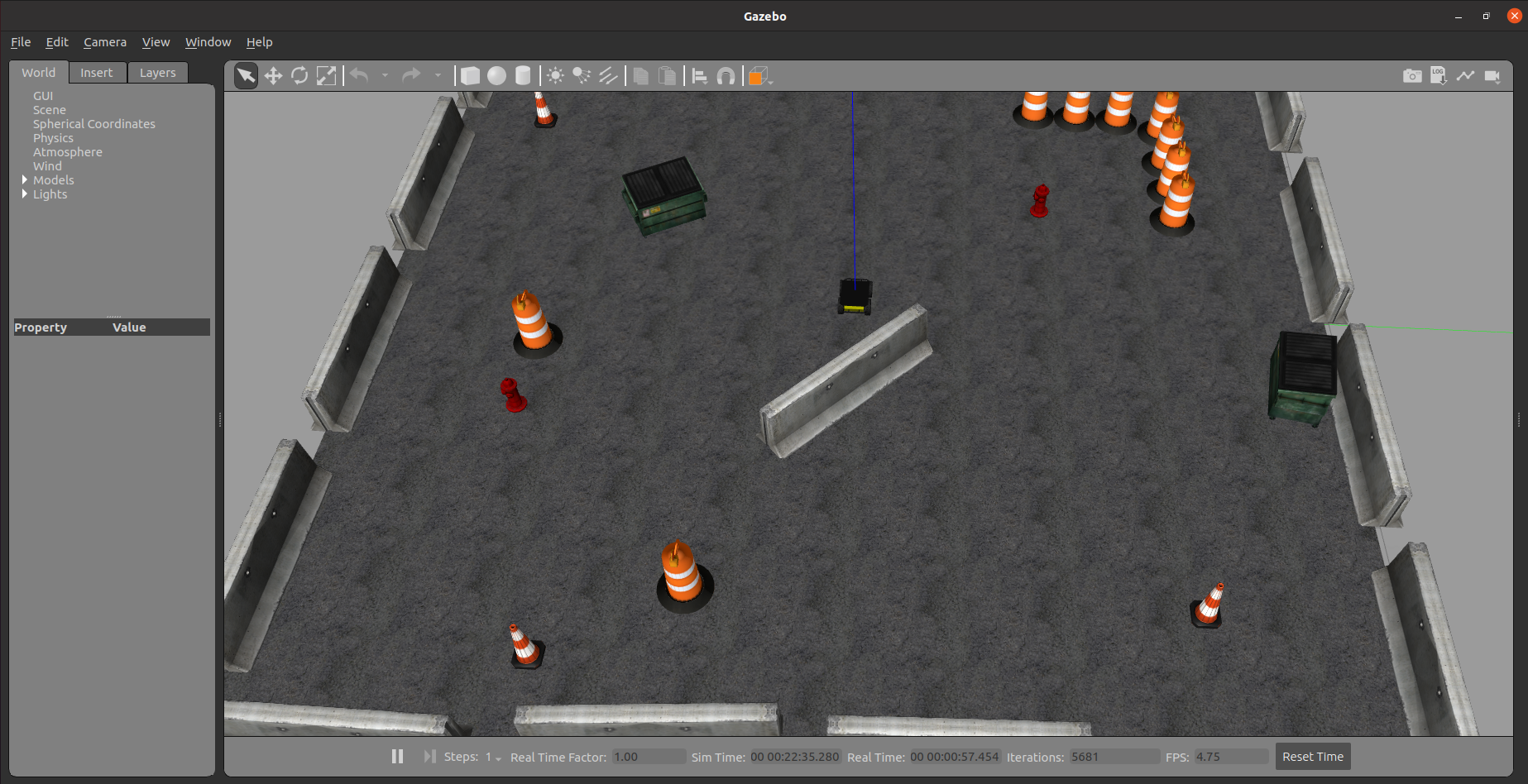Select Physics in the World tree
The width and height of the screenshot is (1528, 784).
coord(53,138)
